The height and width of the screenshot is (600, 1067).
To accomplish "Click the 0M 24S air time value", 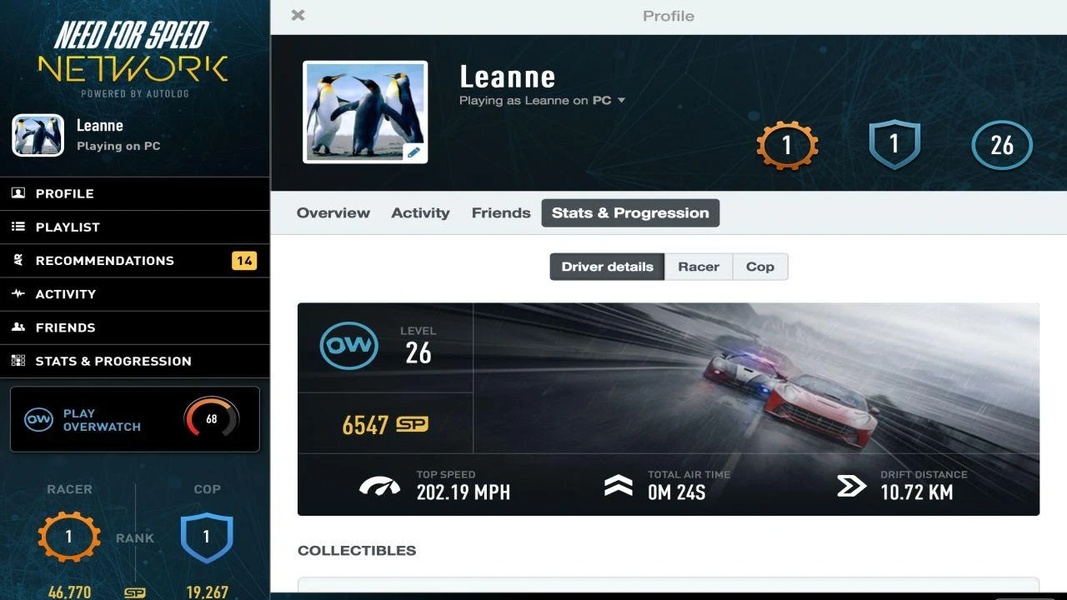I will [x=676, y=493].
